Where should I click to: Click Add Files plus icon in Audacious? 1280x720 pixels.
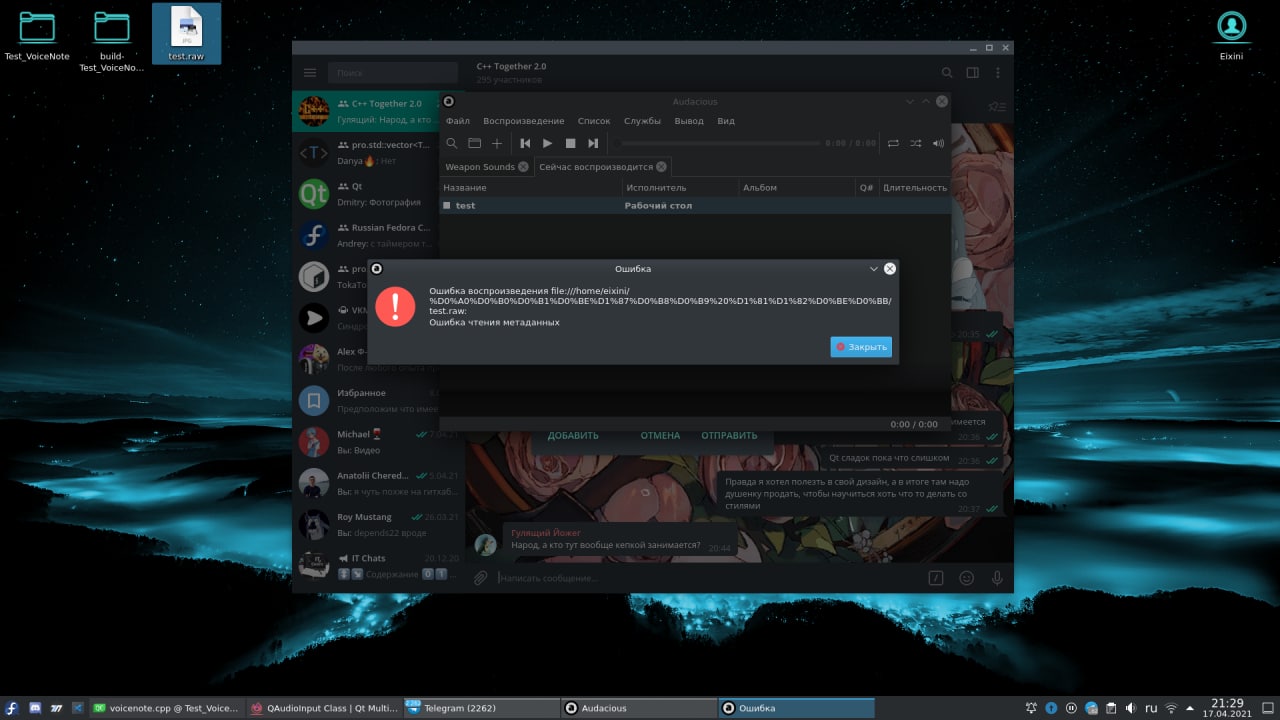[497, 144]
